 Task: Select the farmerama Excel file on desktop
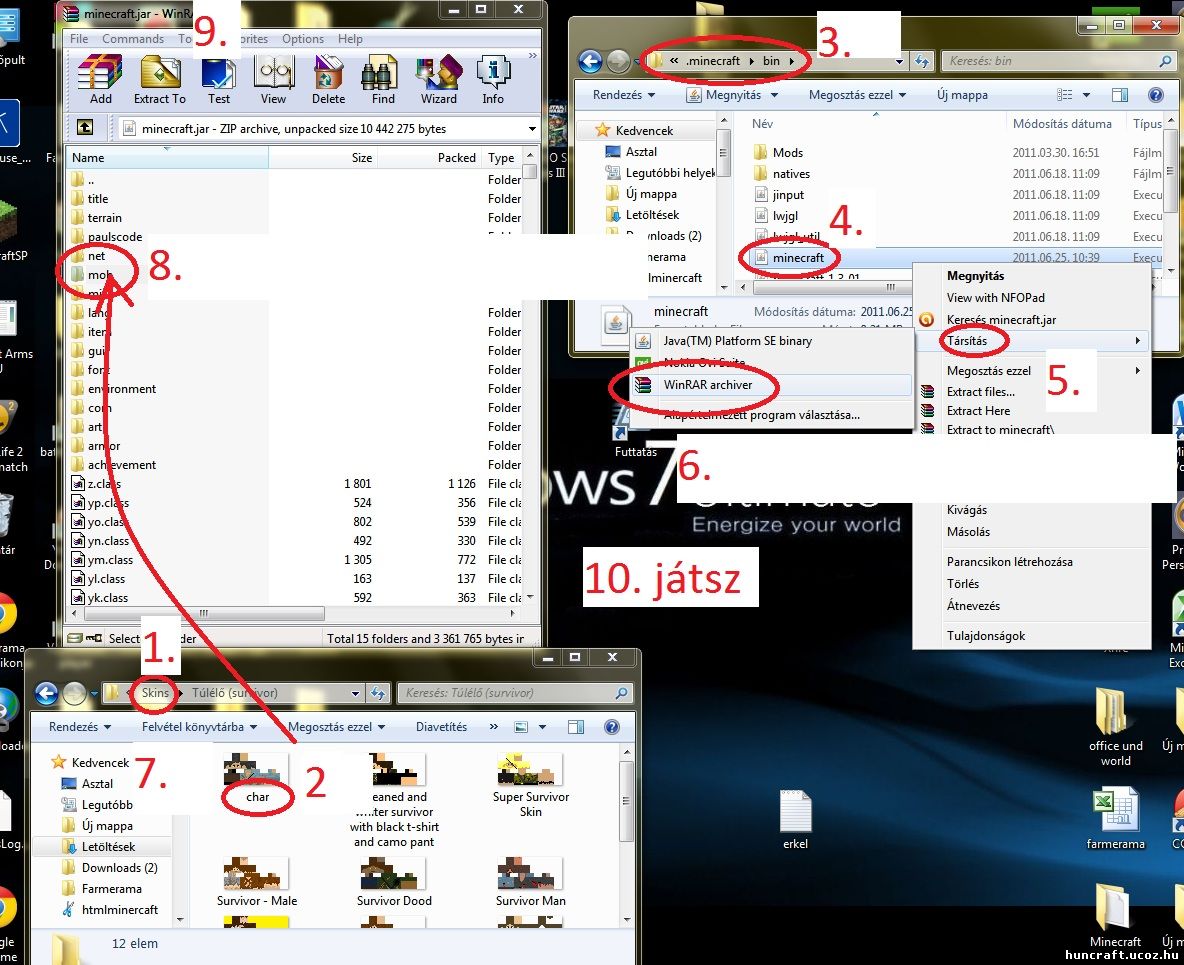tap(1115, 819)
